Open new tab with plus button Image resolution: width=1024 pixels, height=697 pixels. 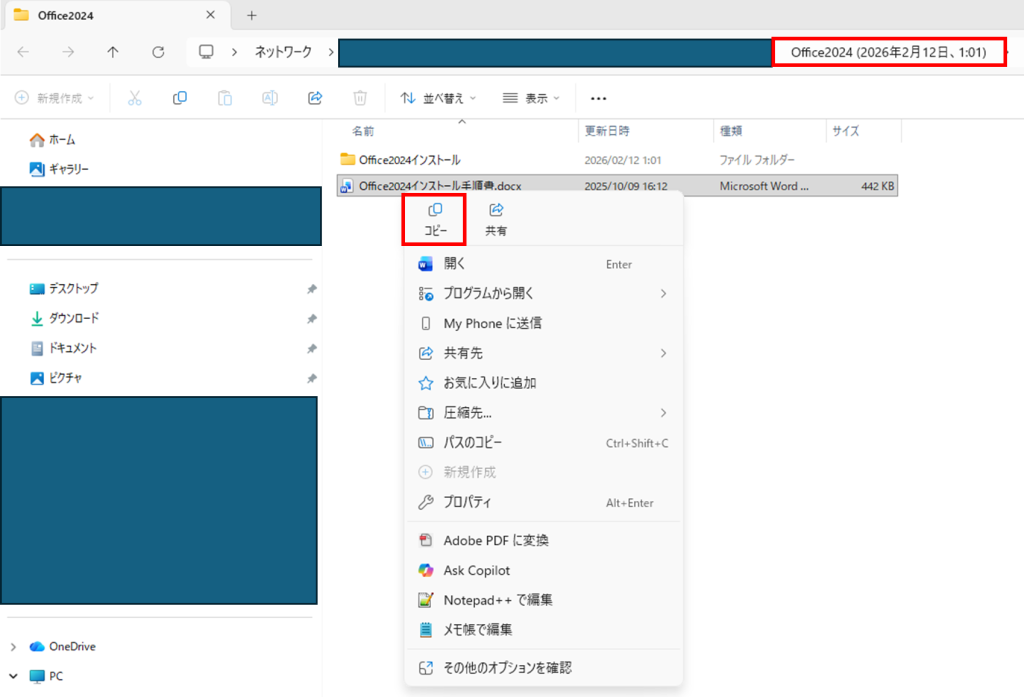[251, 15]
